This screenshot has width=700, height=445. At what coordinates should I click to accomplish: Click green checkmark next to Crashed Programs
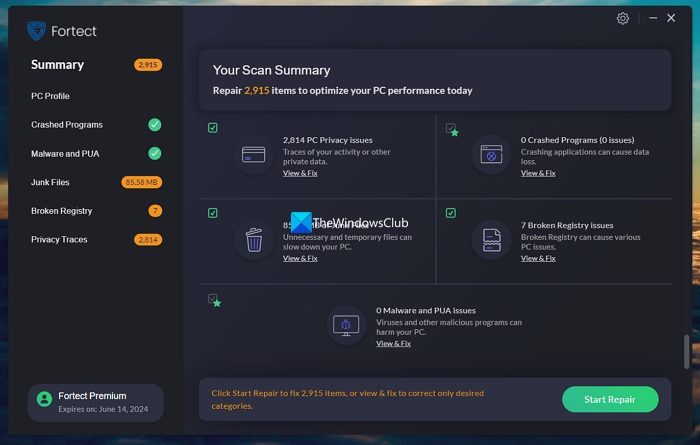coord(154,125)
